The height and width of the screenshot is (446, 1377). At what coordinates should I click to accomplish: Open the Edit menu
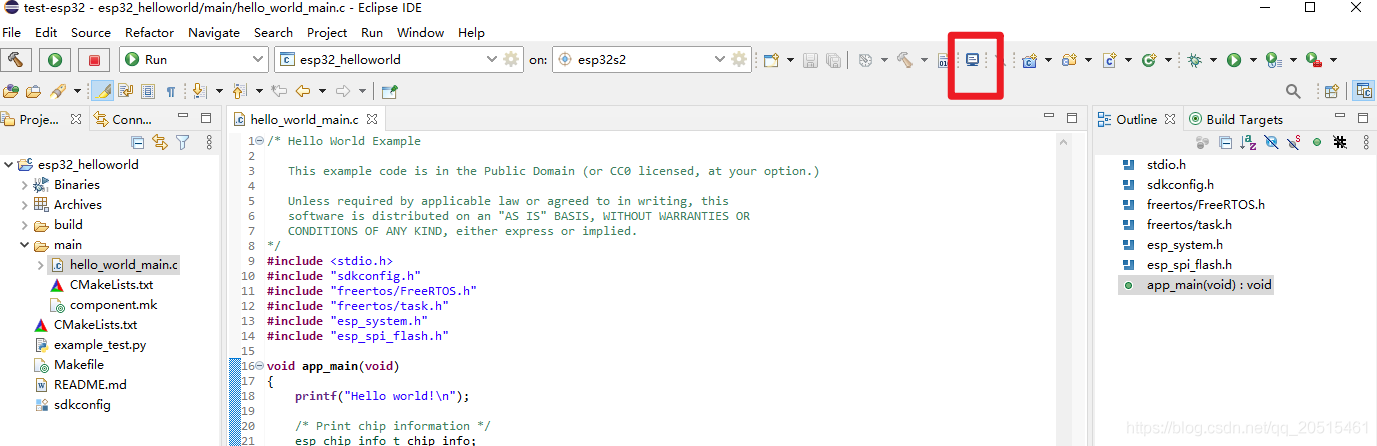point(46,32)
